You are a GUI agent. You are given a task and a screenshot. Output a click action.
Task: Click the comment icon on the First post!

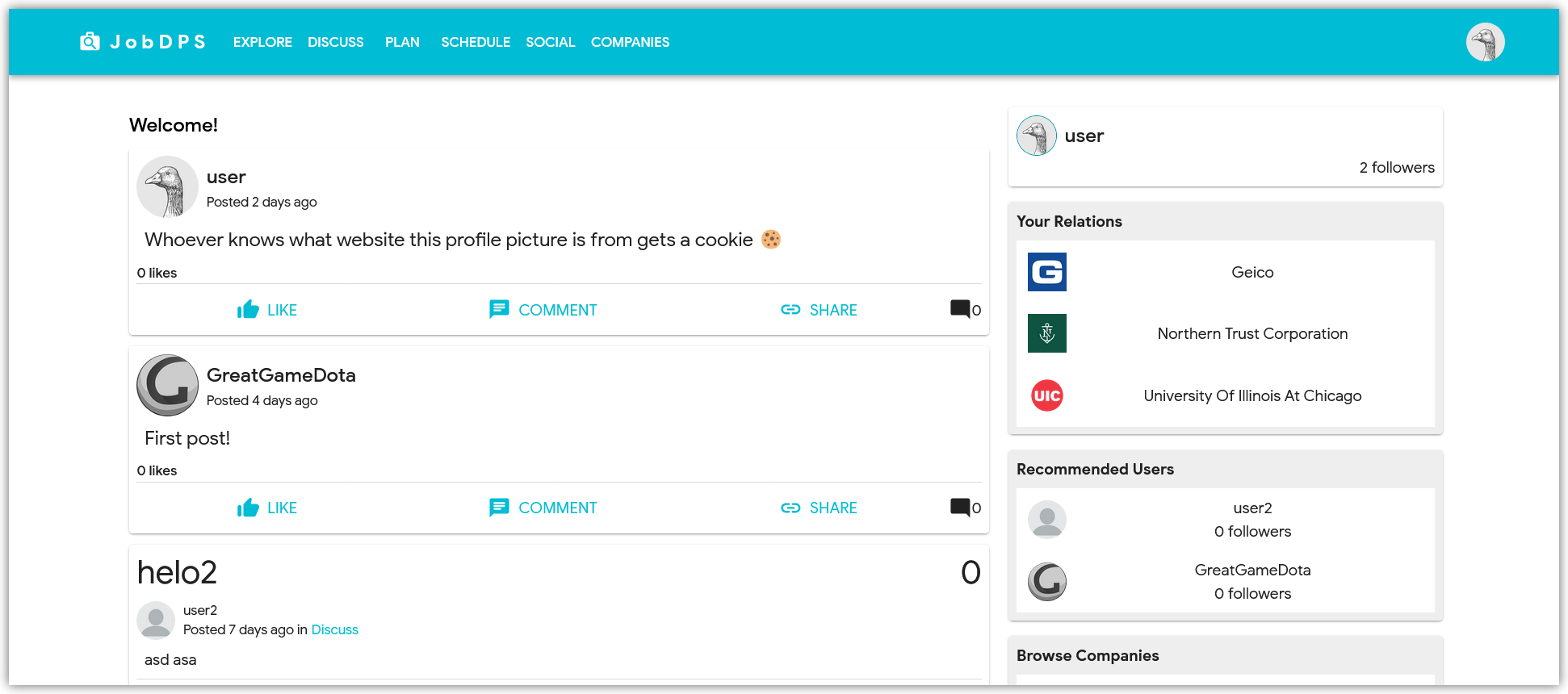499,508
